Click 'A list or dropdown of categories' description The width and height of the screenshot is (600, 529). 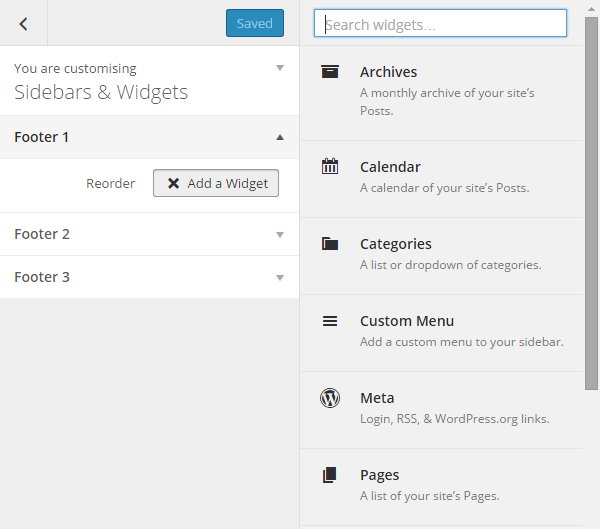pos(450,265)
